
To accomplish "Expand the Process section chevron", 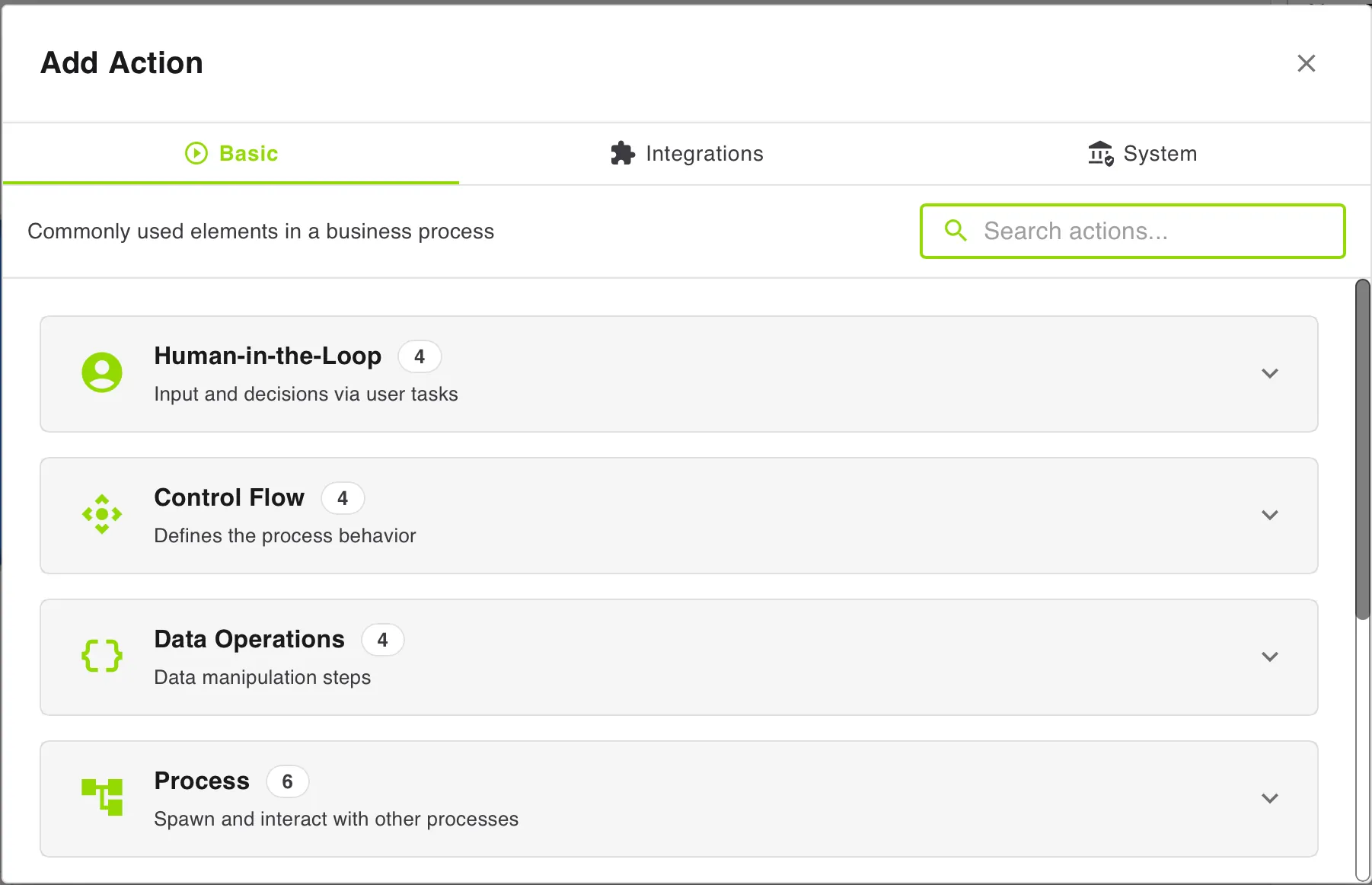I will coord(1269,798).
